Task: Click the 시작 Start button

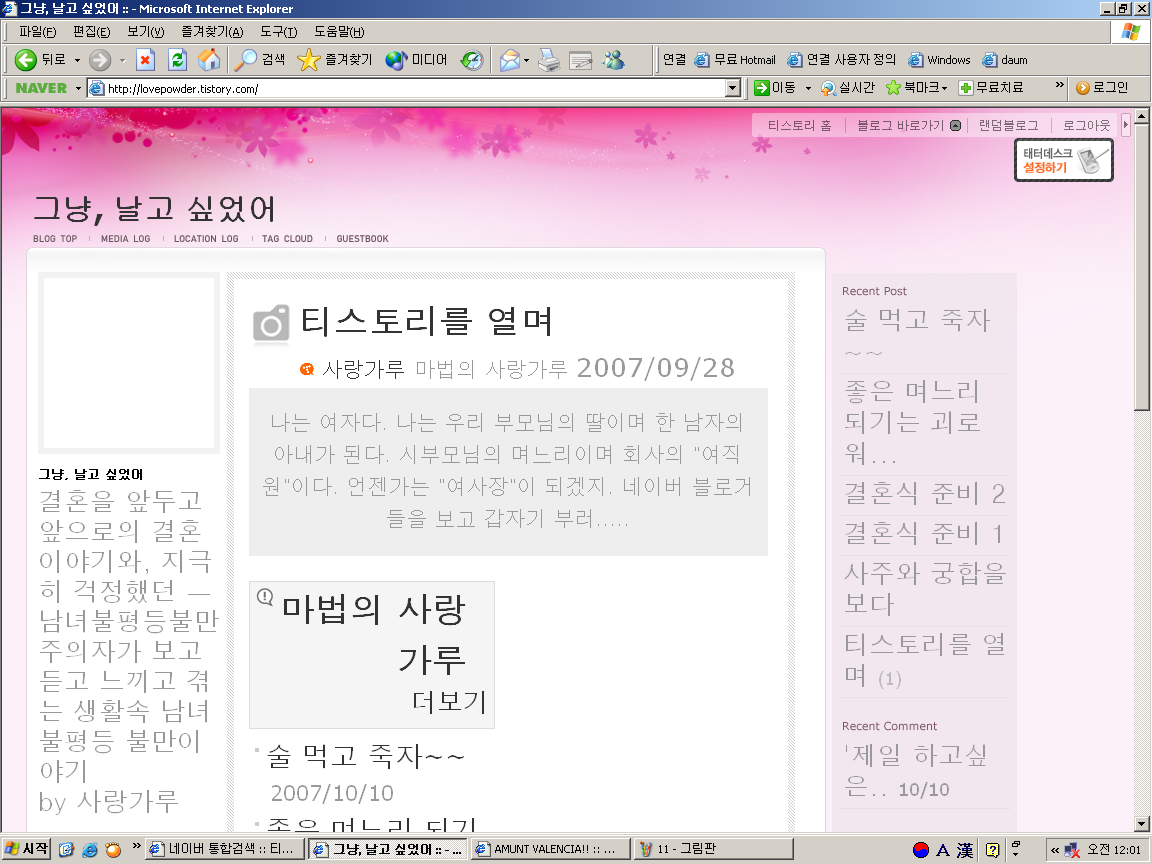Action: coord(26,850)
